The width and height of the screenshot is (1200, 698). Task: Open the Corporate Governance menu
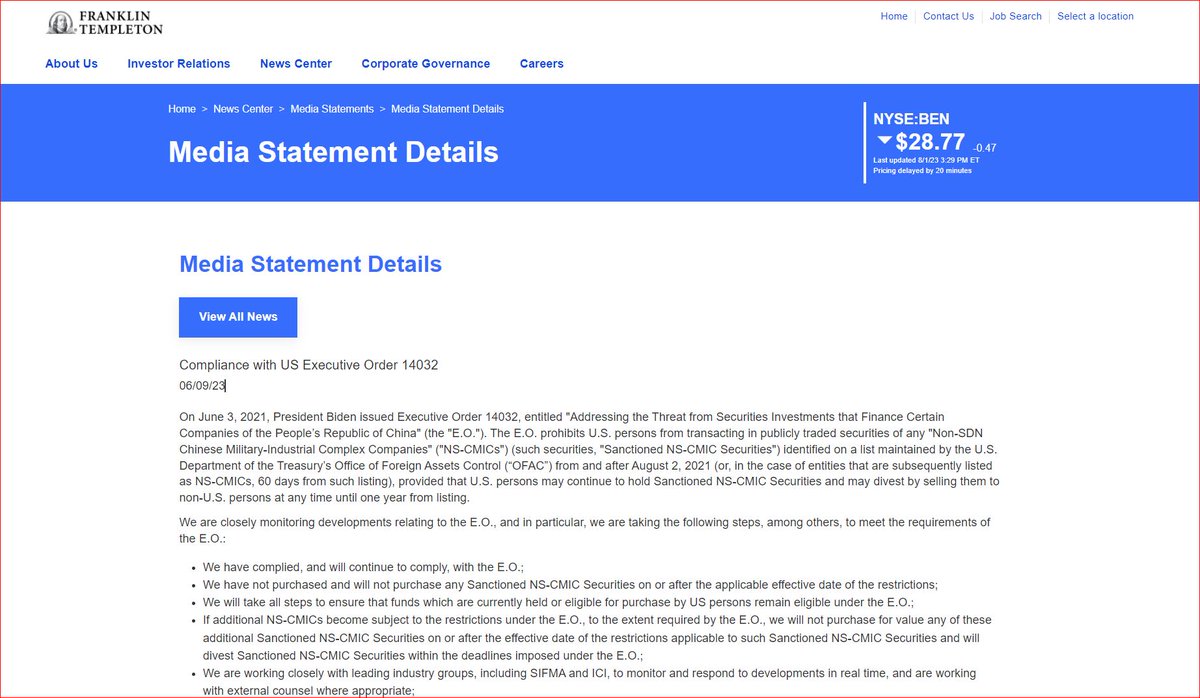(x=426, y=64)
